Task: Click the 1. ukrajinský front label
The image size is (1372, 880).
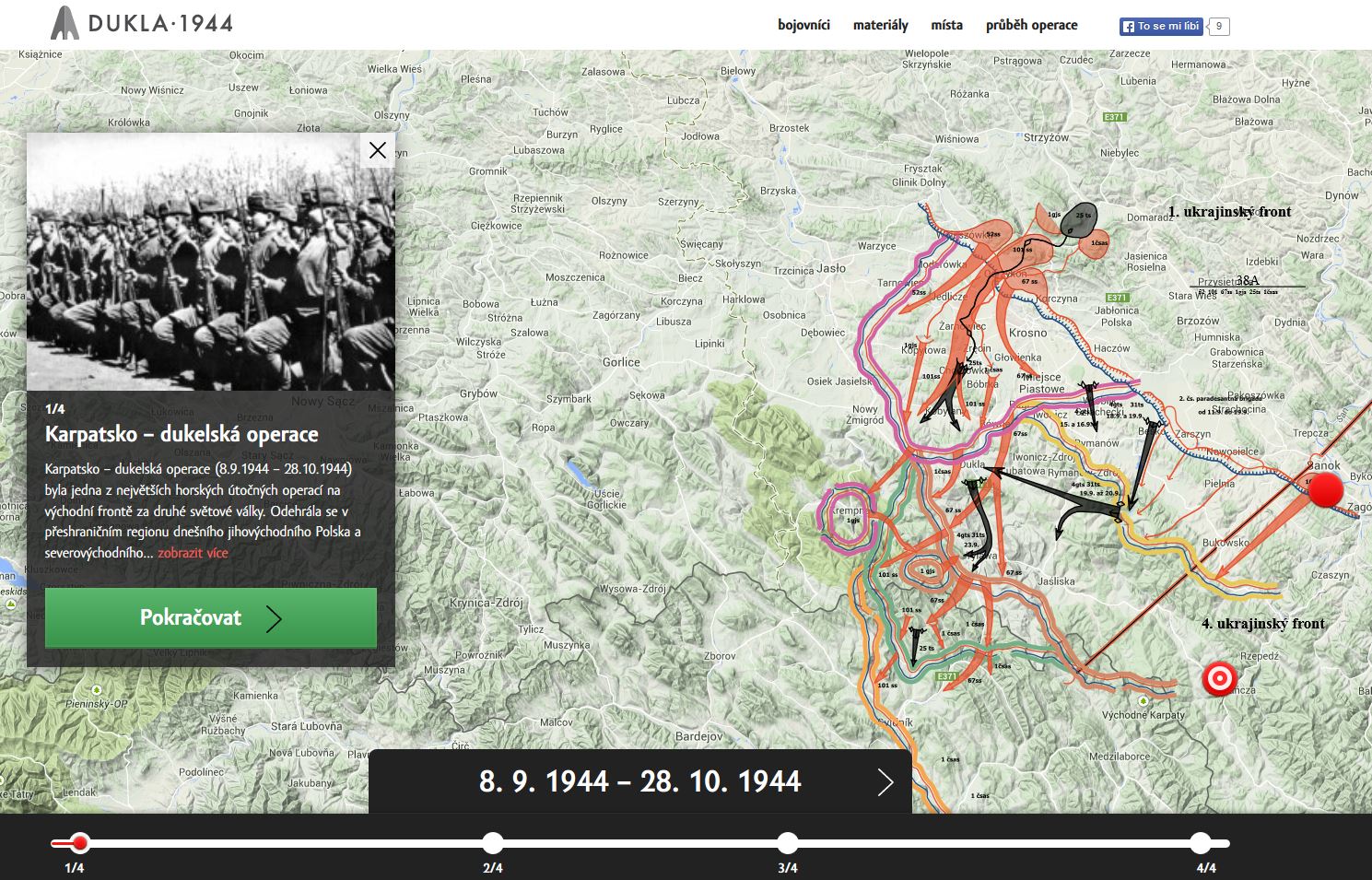Action: point(1229,212)
